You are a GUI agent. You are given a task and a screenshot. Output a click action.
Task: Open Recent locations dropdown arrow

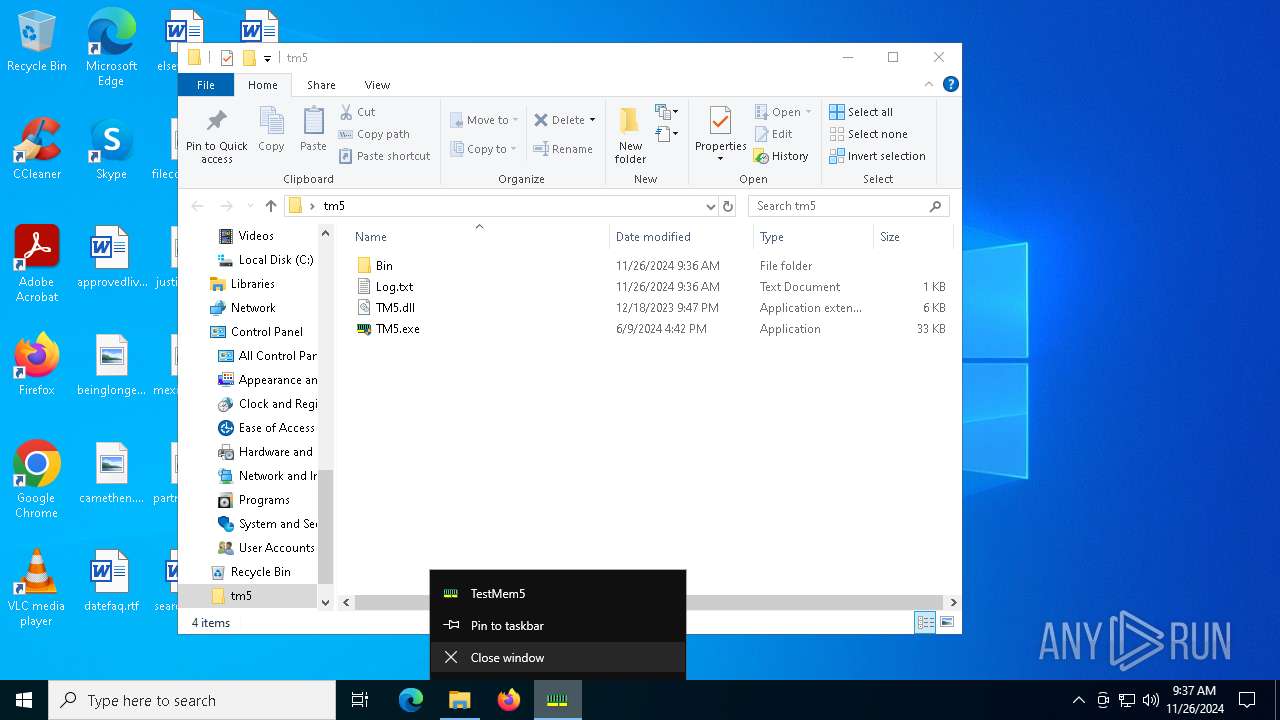click(250, 206)
